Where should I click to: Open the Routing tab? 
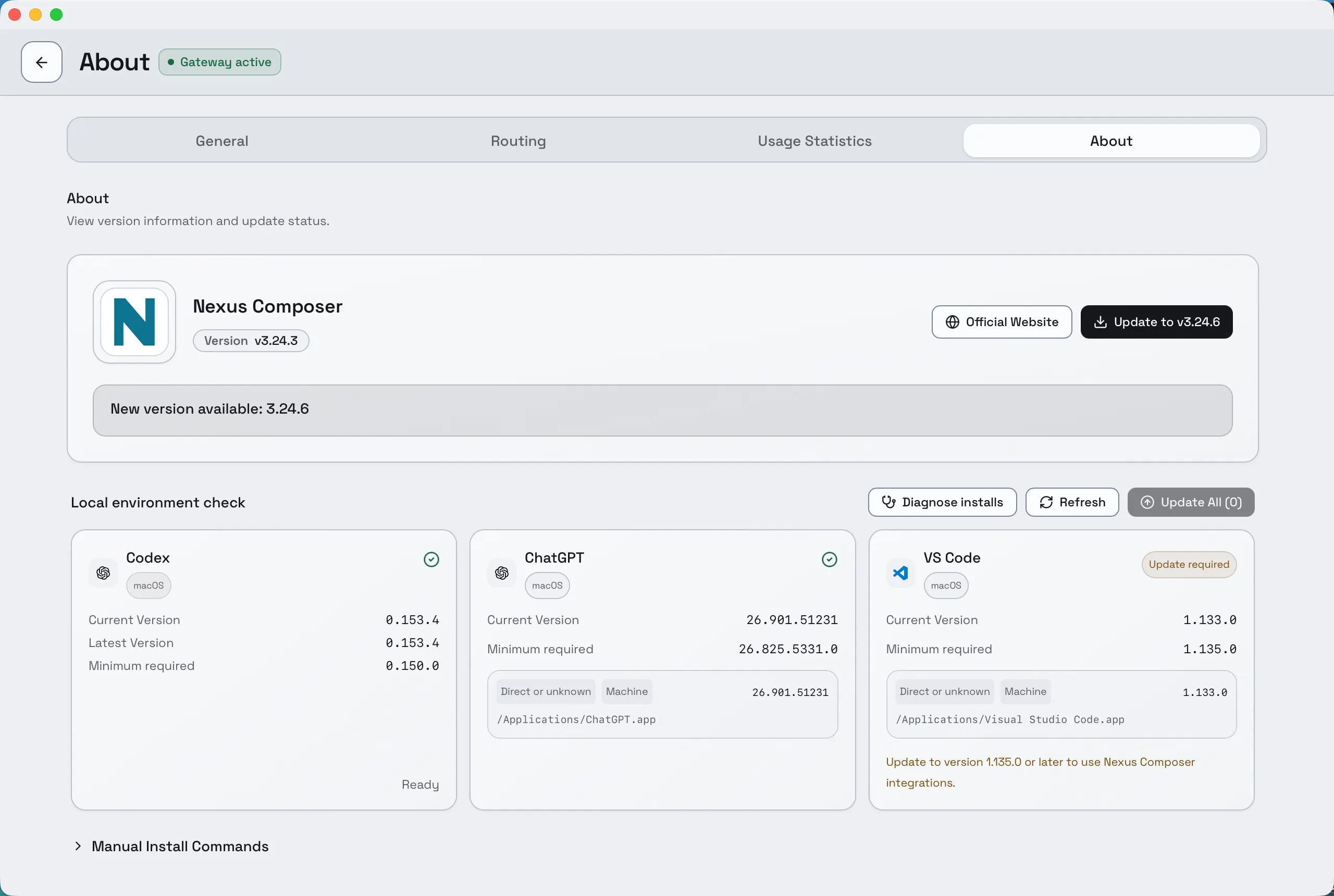tap(518, 141)
